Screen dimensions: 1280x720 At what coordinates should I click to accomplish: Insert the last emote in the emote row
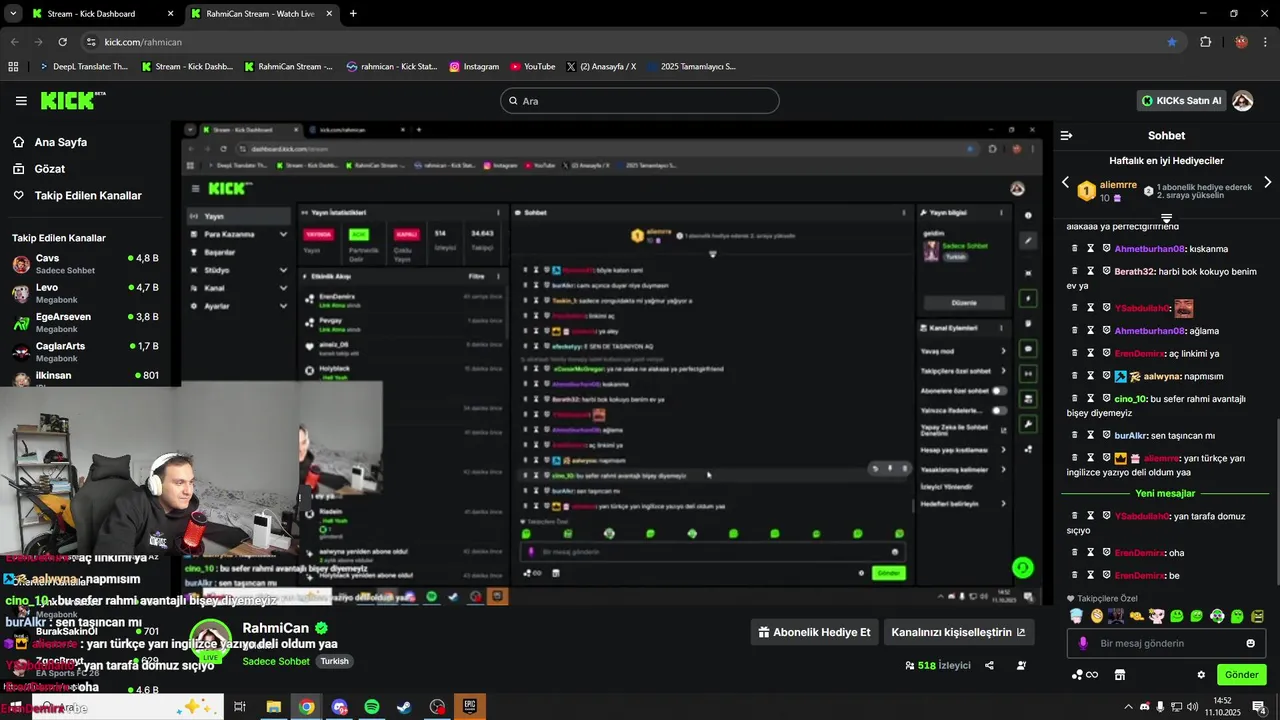(1257, 616)
